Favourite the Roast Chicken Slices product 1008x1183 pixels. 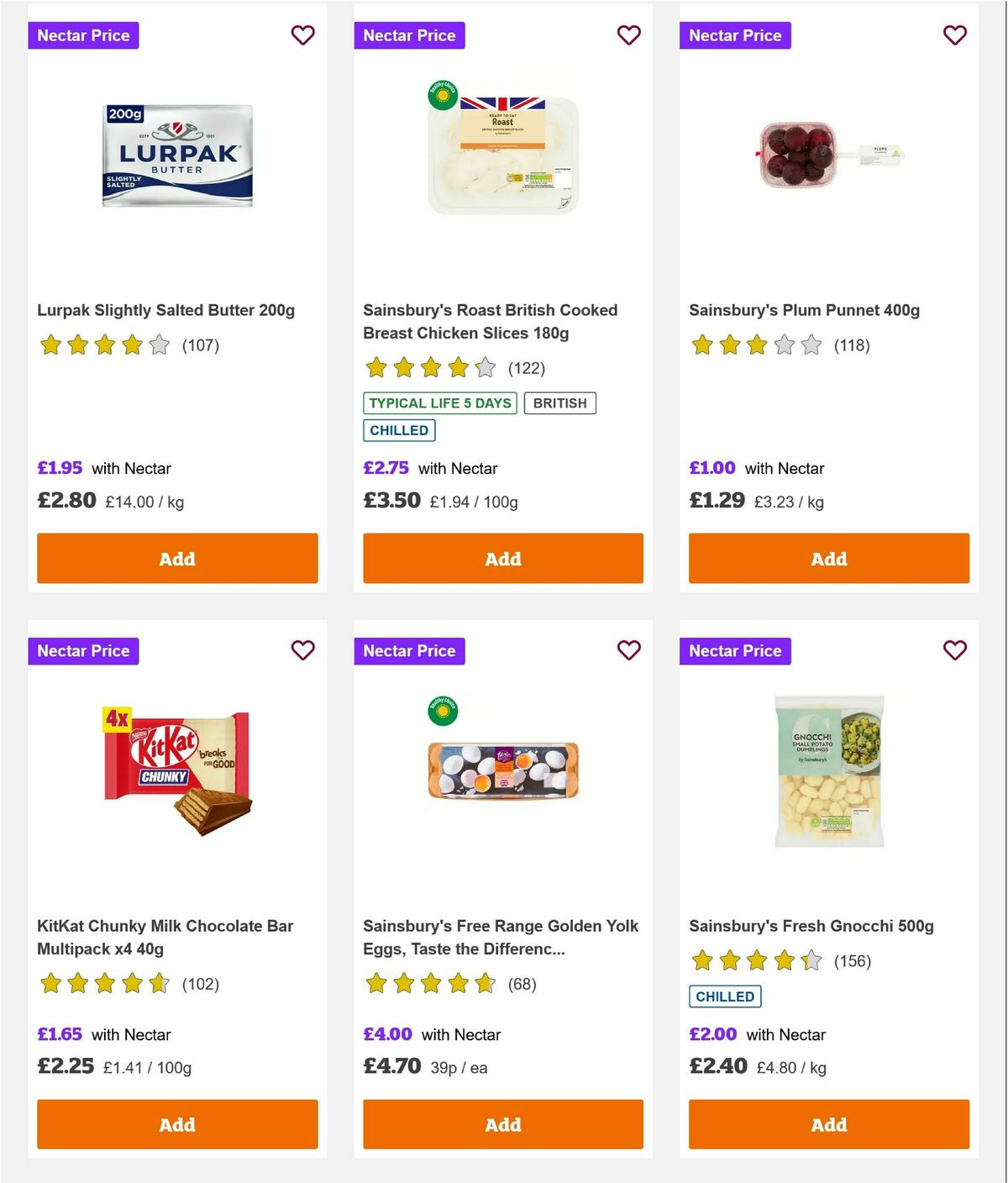pos(628,35)
